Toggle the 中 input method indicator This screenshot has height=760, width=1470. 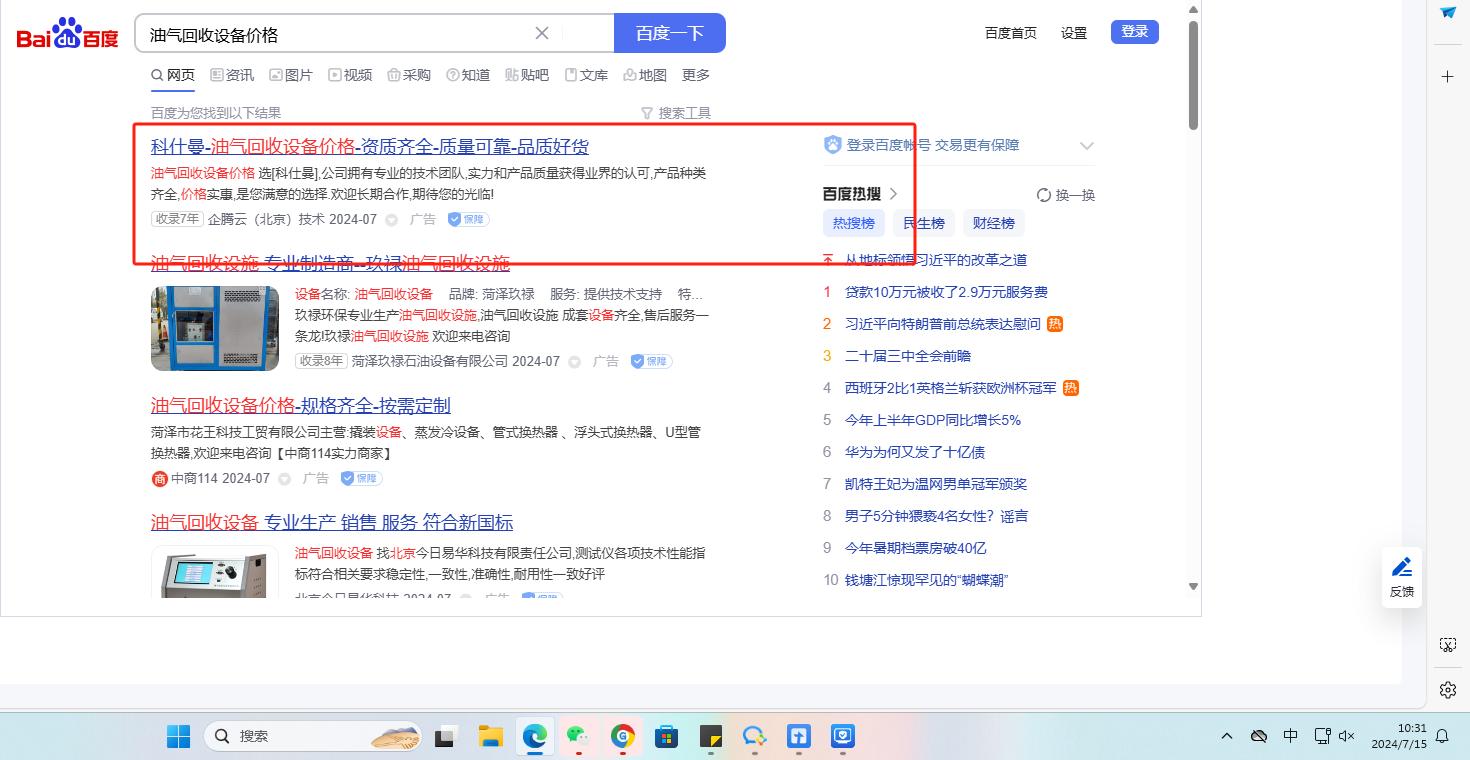1290,736
